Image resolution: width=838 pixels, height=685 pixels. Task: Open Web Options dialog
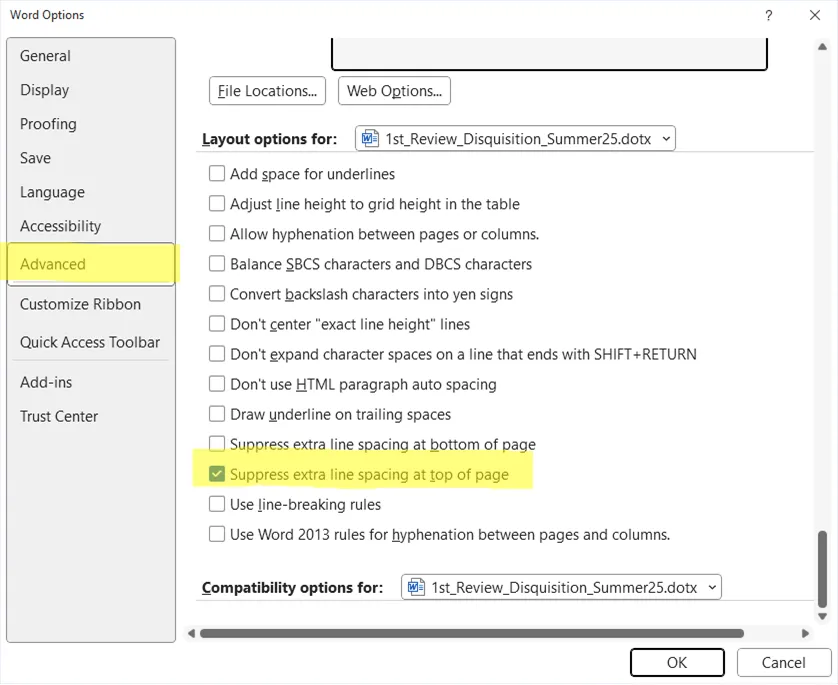[394, 91]
